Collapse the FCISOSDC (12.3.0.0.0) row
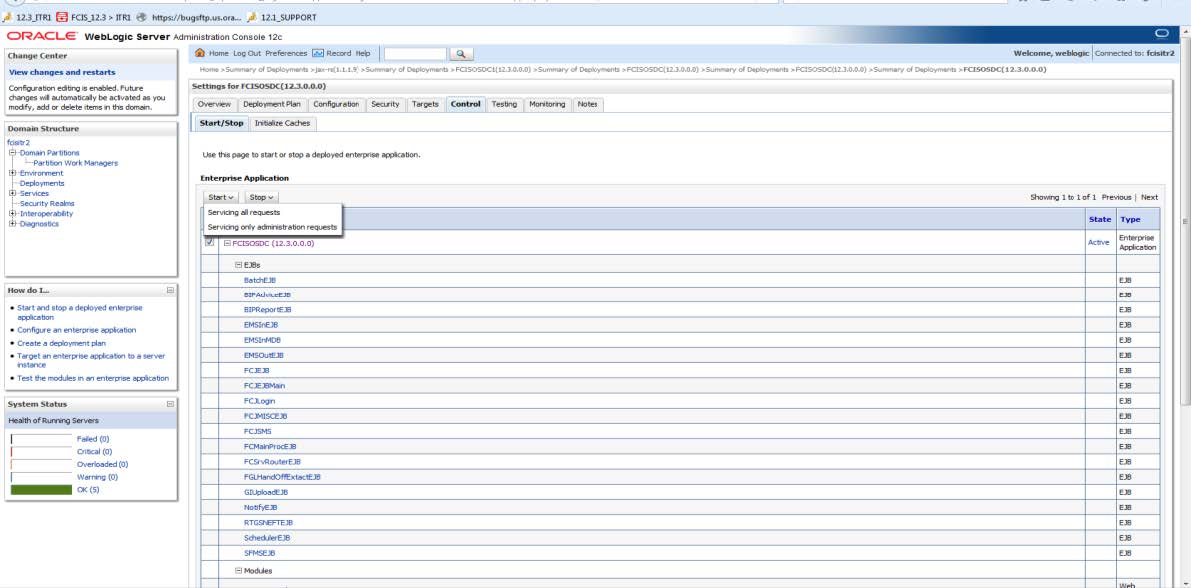Viewport: 1191px width, 588px height. [227, 243]
